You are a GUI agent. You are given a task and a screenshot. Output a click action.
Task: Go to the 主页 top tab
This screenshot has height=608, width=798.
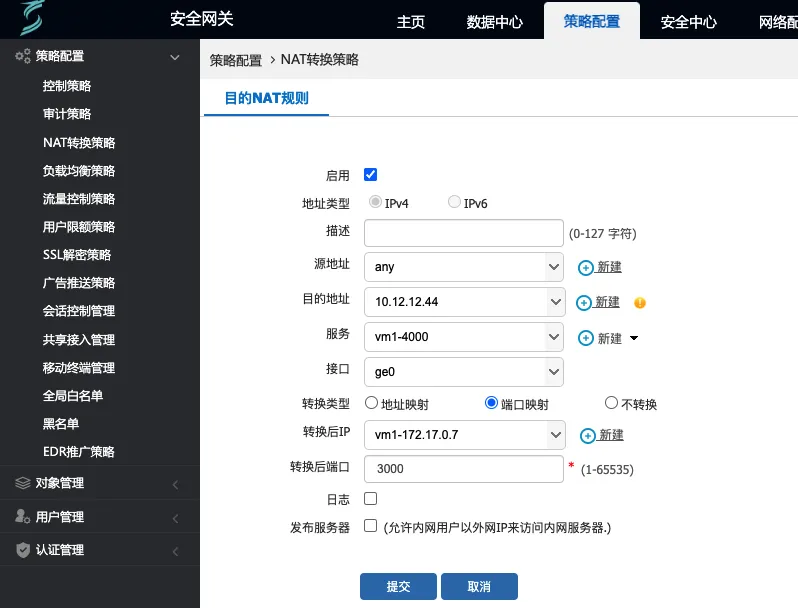tap(411, 22)
